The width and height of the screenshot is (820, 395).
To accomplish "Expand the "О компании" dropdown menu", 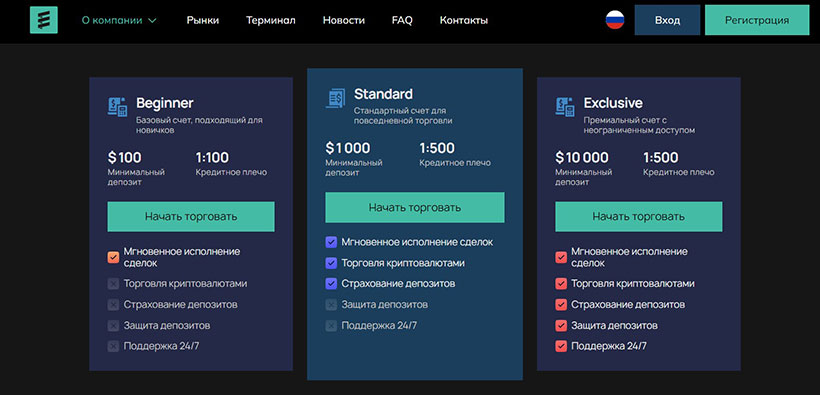I will point(119,20).
